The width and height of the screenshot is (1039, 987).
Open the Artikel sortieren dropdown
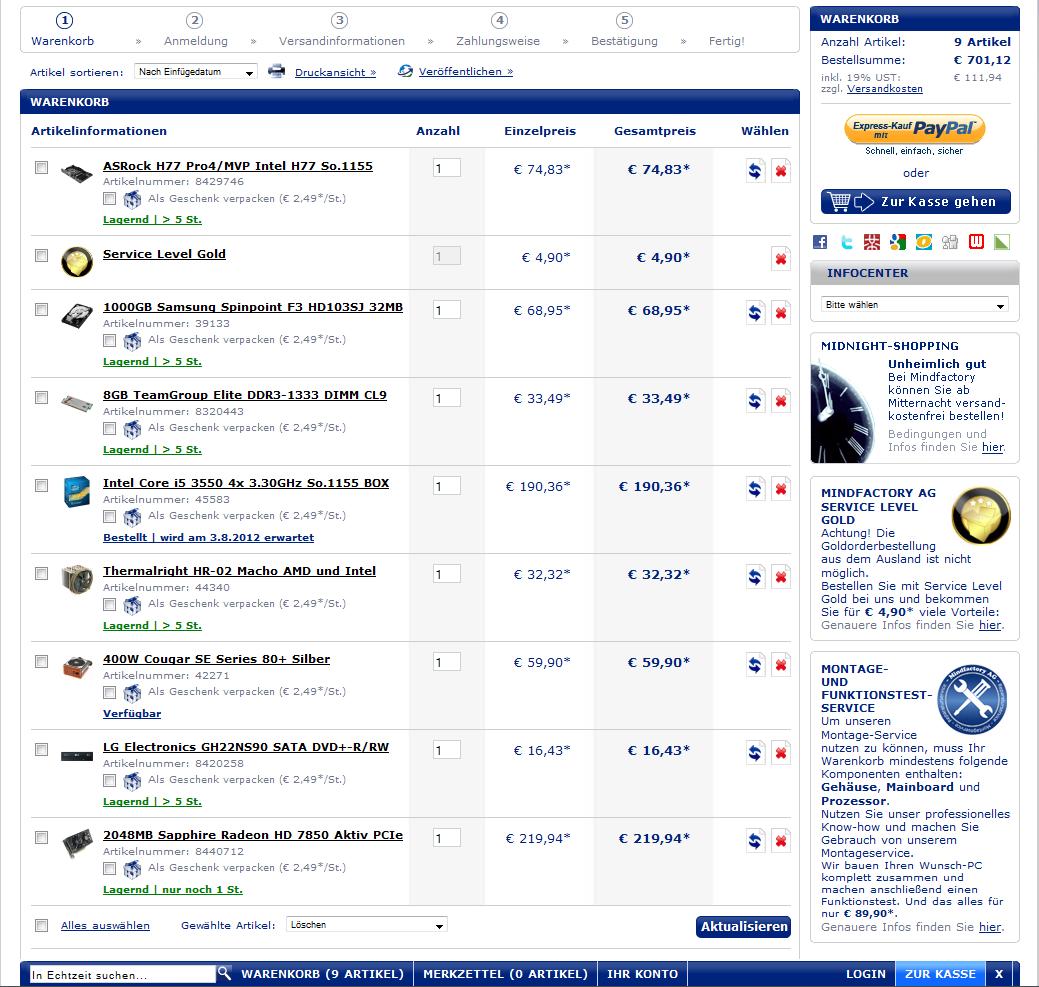tap(195, 72)
